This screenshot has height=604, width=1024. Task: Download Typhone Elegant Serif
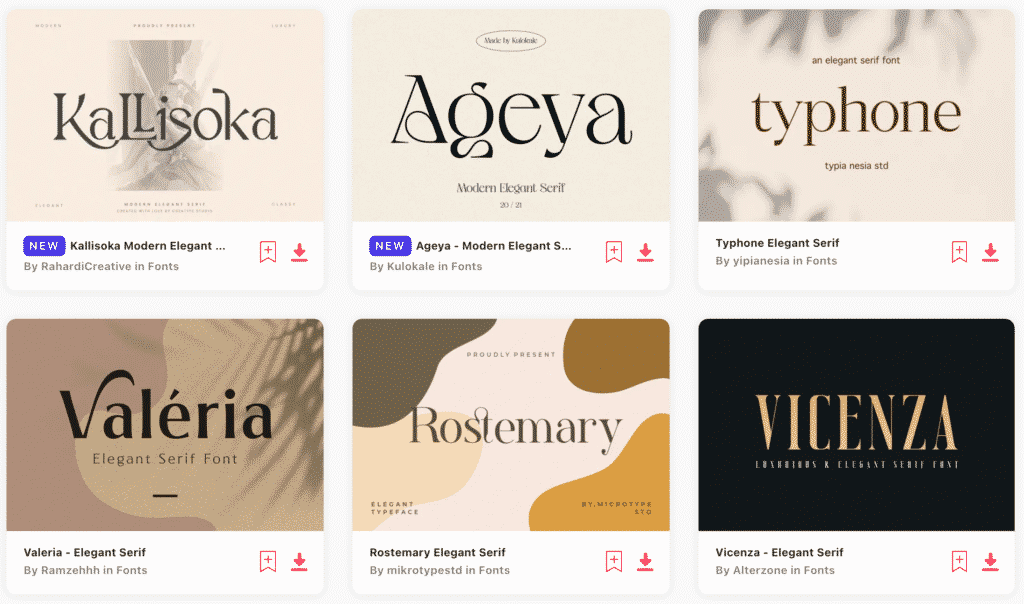click(x=990, y=252)
